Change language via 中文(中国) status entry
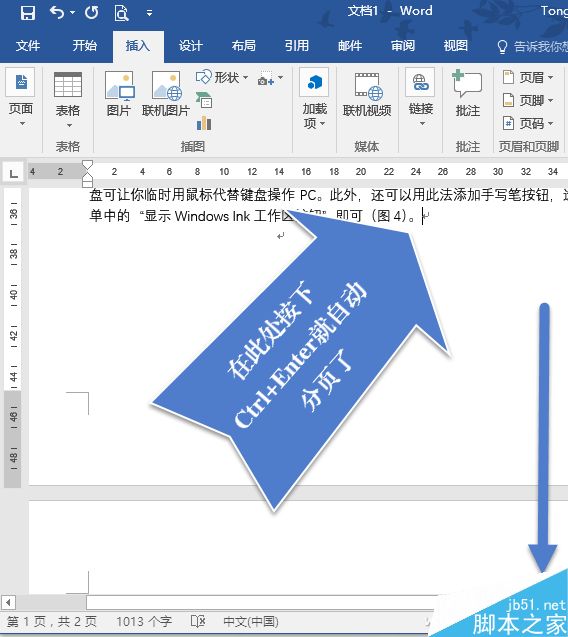 [x=251, y=622]
